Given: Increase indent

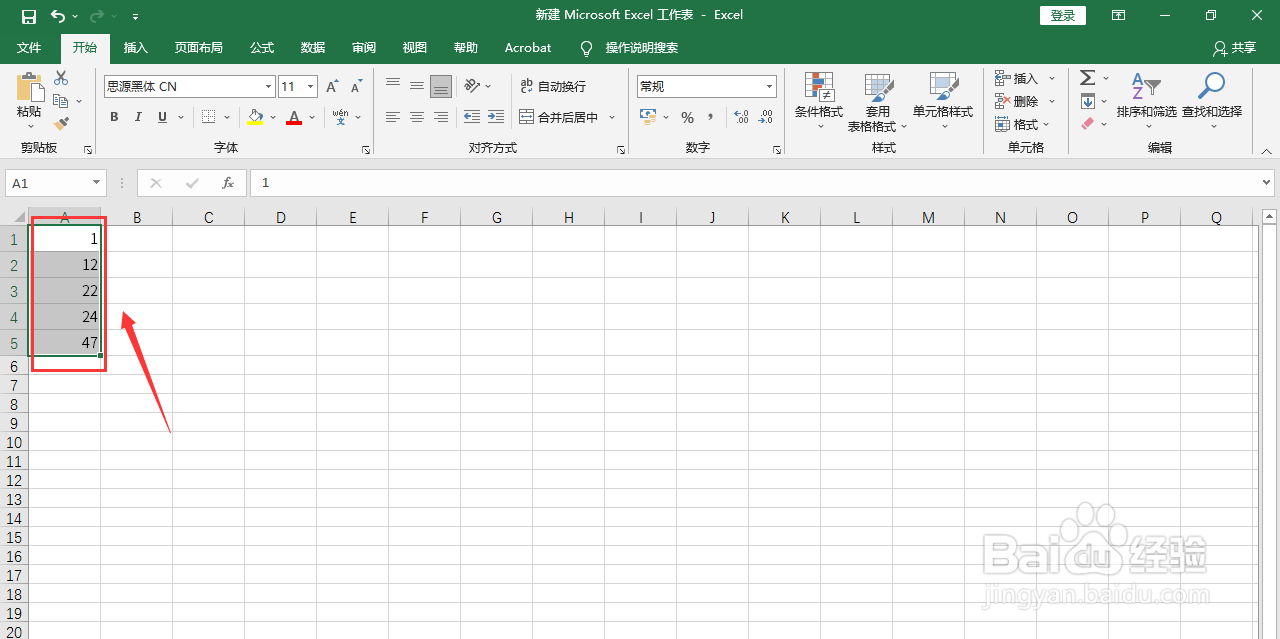Looking at the screenshot, I should tap(496, 117).
